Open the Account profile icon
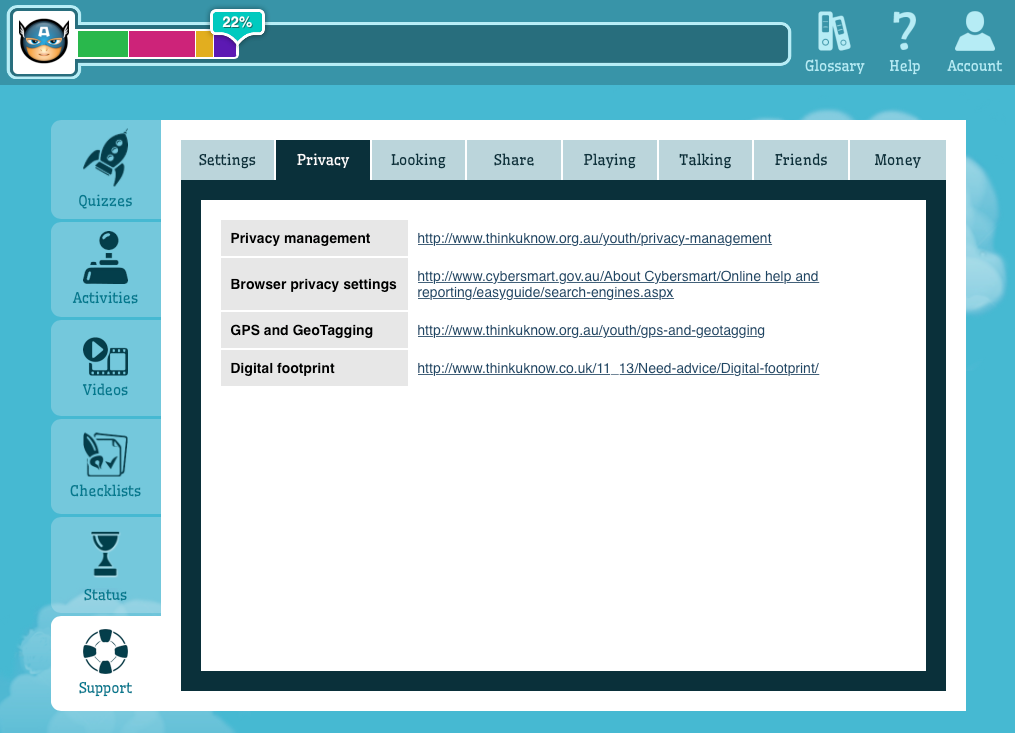The height and width of the screenshot is (733, 1015). [974, 32]
